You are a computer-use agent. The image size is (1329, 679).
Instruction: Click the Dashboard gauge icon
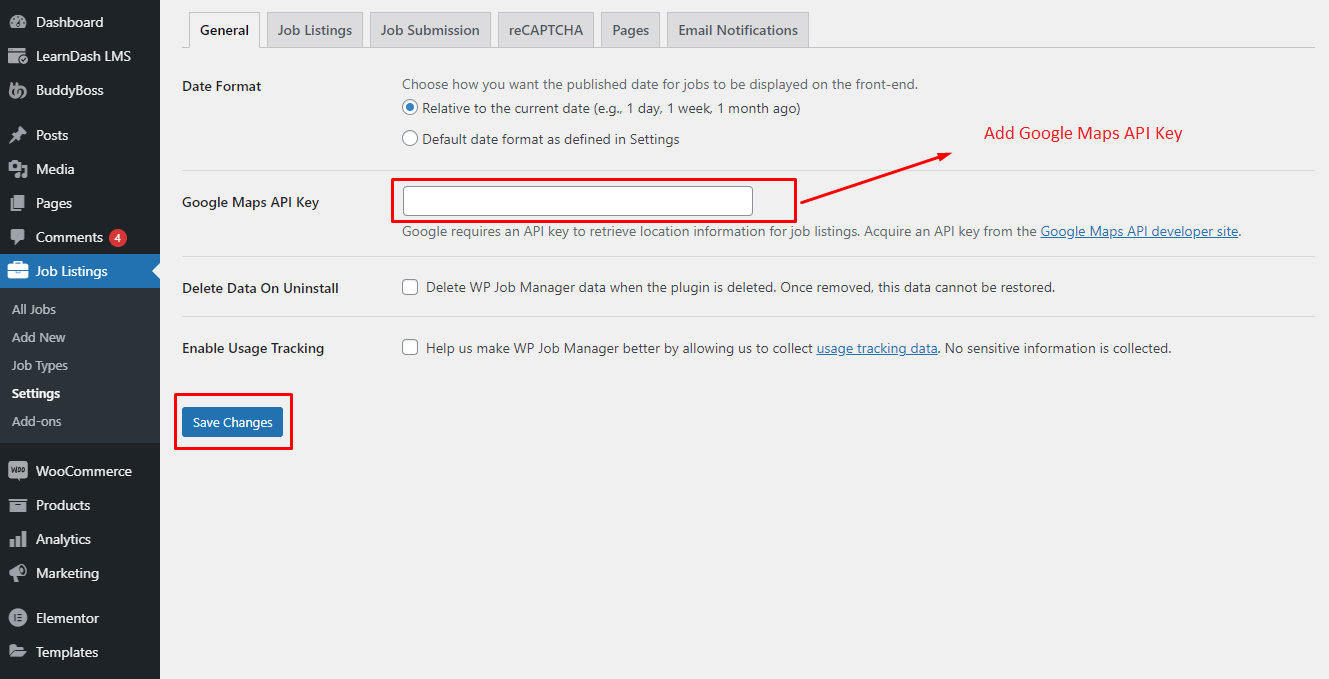(18, 22)
